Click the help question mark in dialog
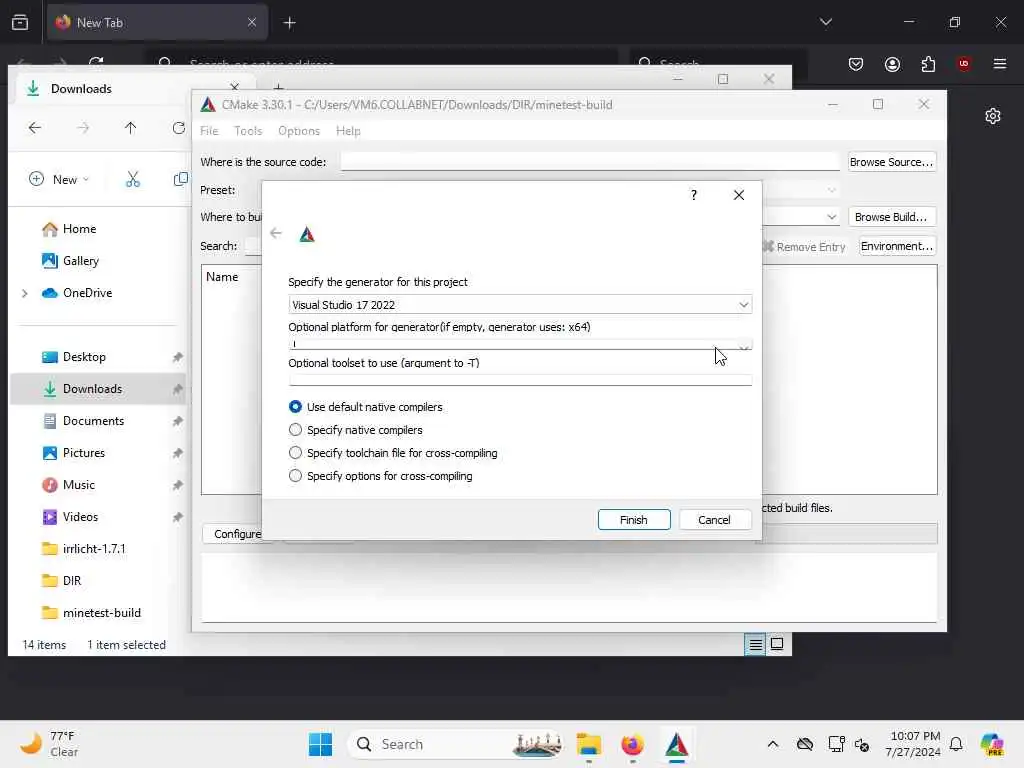This screenshot has height=768, width=1024. (x=694, y=195)
